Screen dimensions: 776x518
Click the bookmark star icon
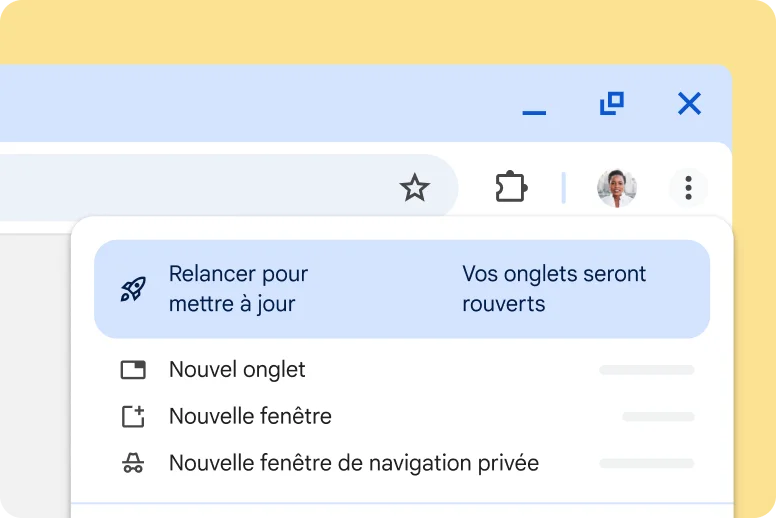coord(414,187)
